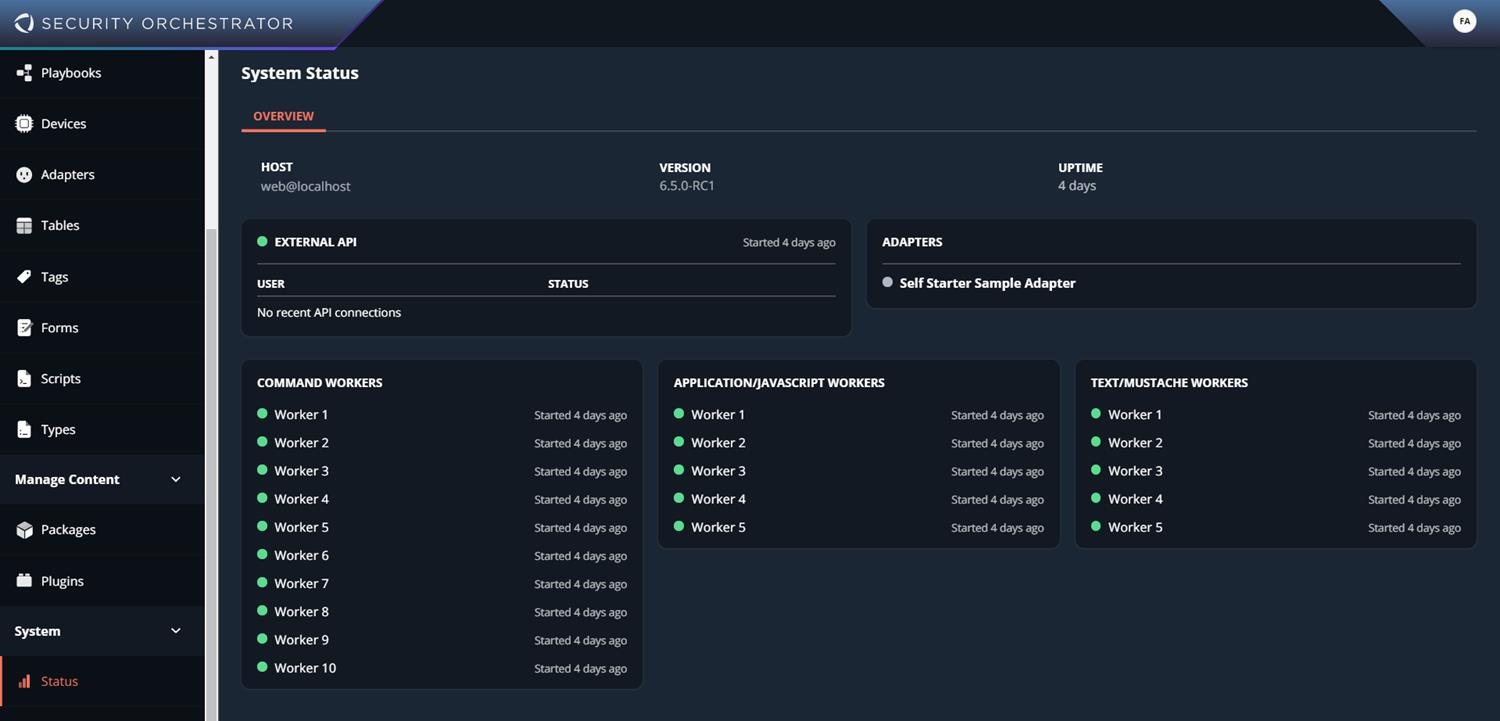Click the STATUS column header
This screenshot has width=1500, height=721.
(x=568, y=284)
